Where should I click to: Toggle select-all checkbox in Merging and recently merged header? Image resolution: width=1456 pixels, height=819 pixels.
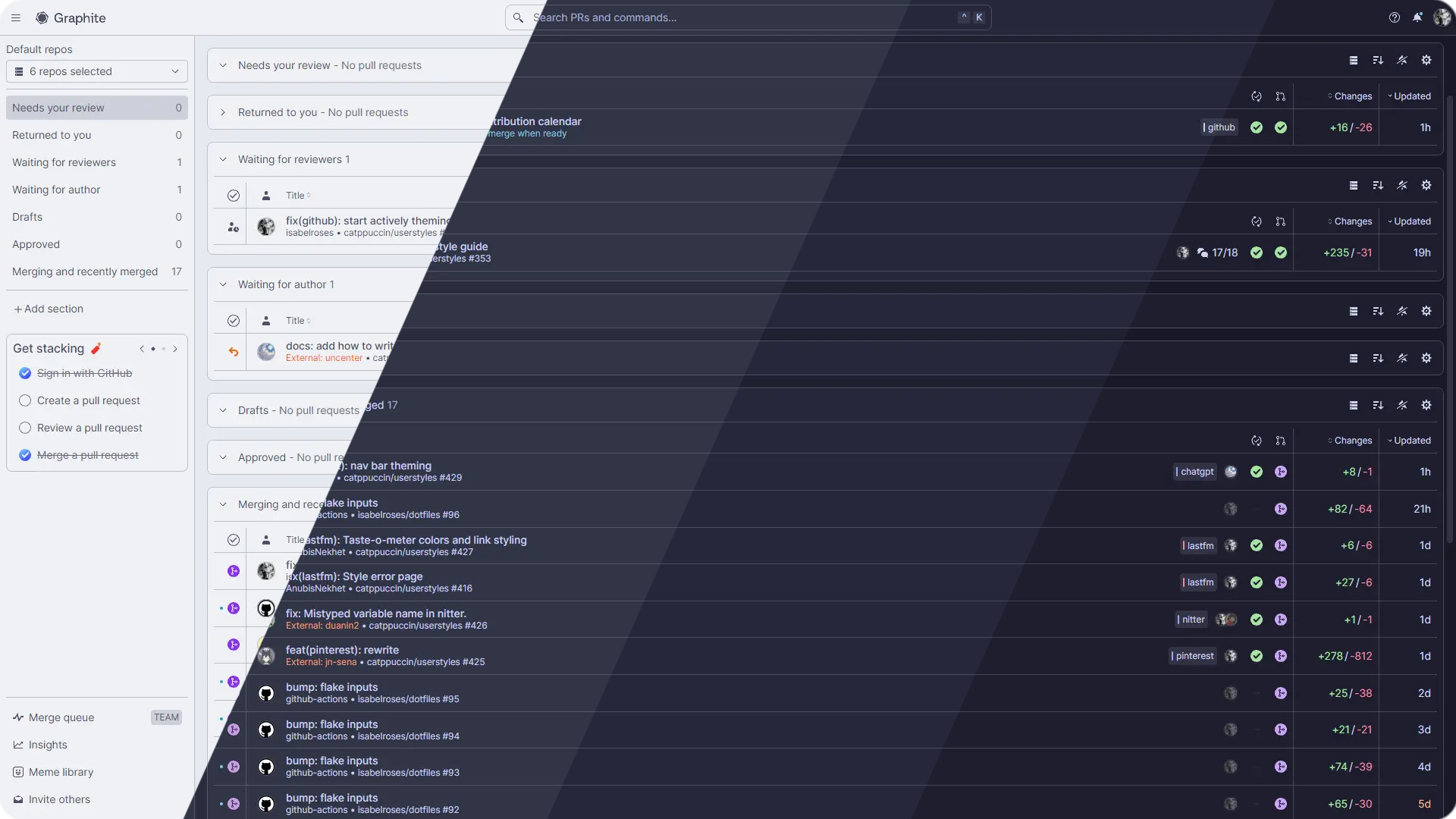point(234,540)
